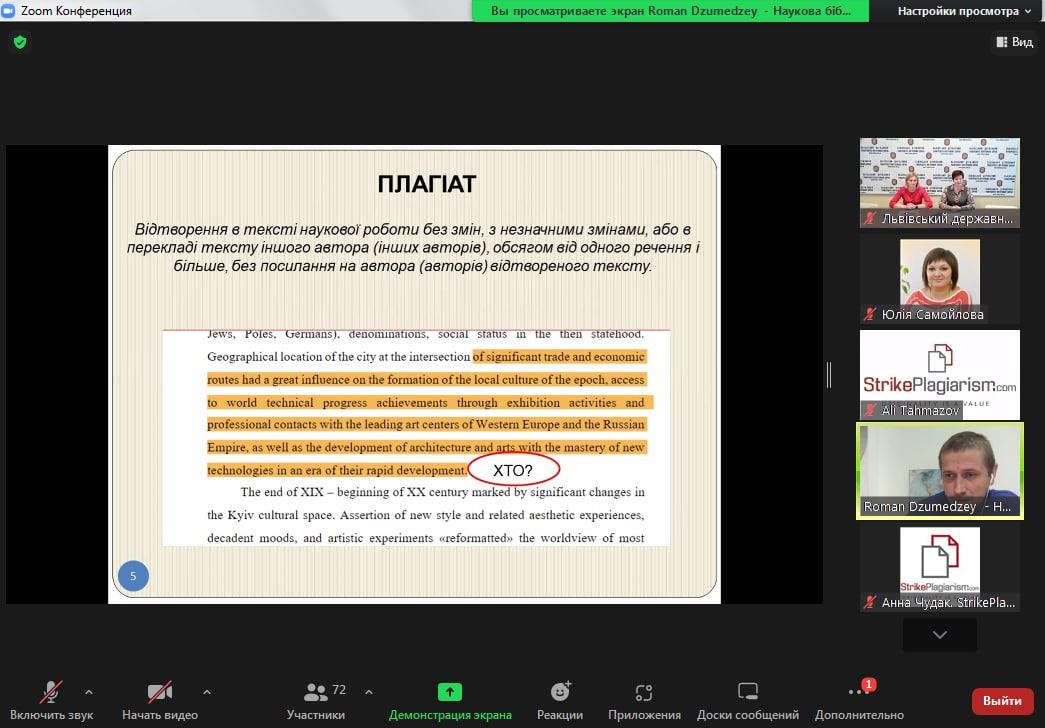
Task: Open the Приложения apps panel
Action: point(644,699)
